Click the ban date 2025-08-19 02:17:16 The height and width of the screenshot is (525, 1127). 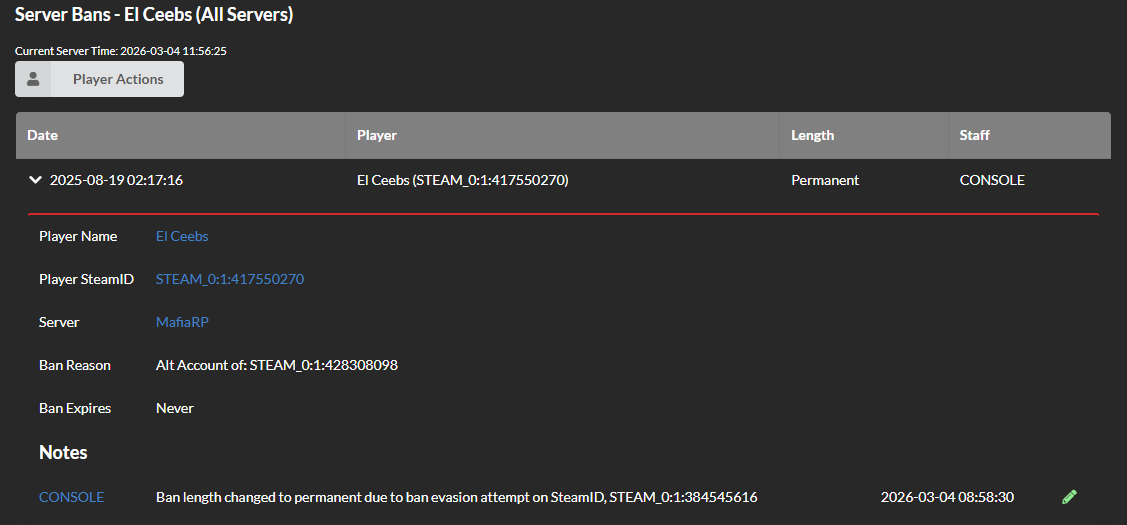(116, 181)
